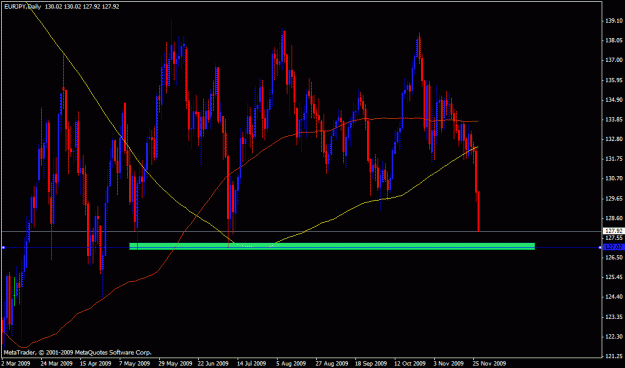
Task: Click the 25 Nov 2009 date label
Action: click(489, 364)
